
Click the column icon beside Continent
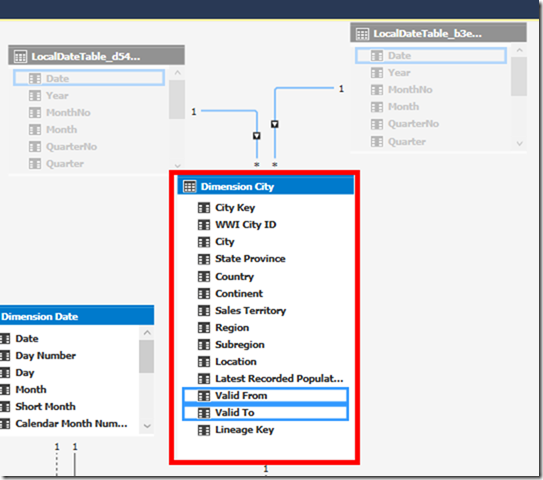click(204, 294)
